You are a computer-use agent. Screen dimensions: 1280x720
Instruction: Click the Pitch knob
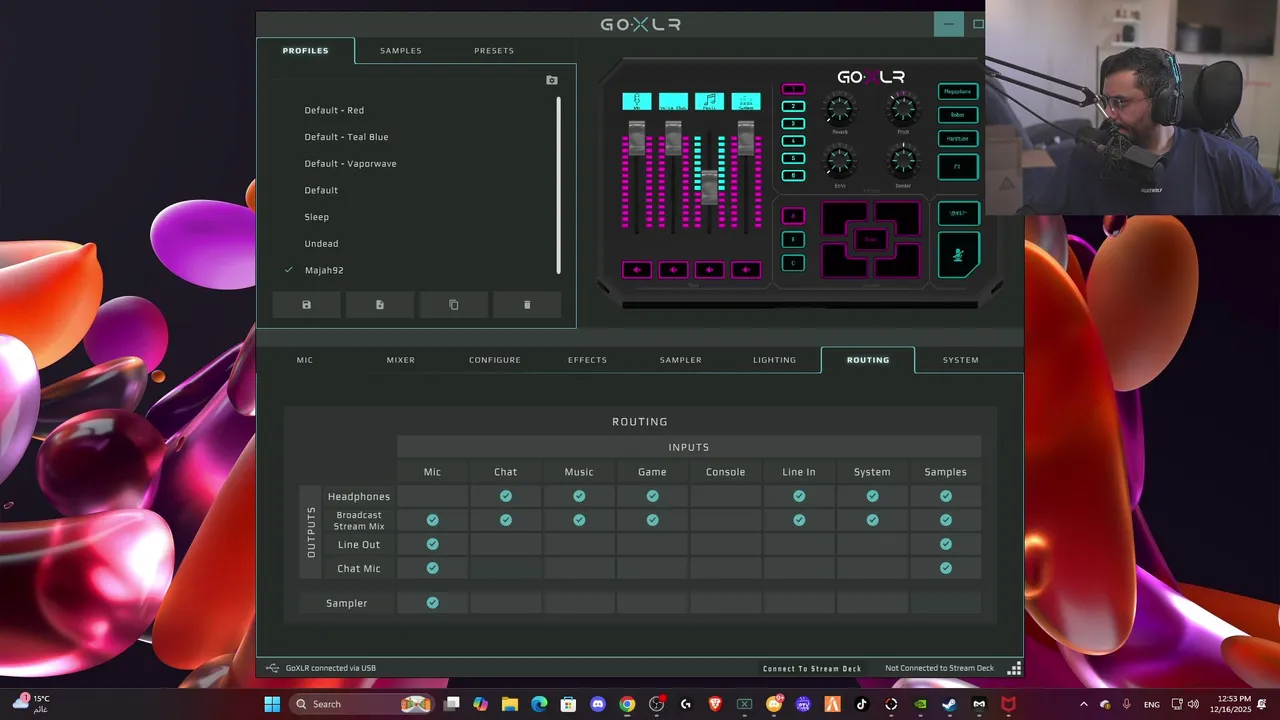[x=903, y=108]
